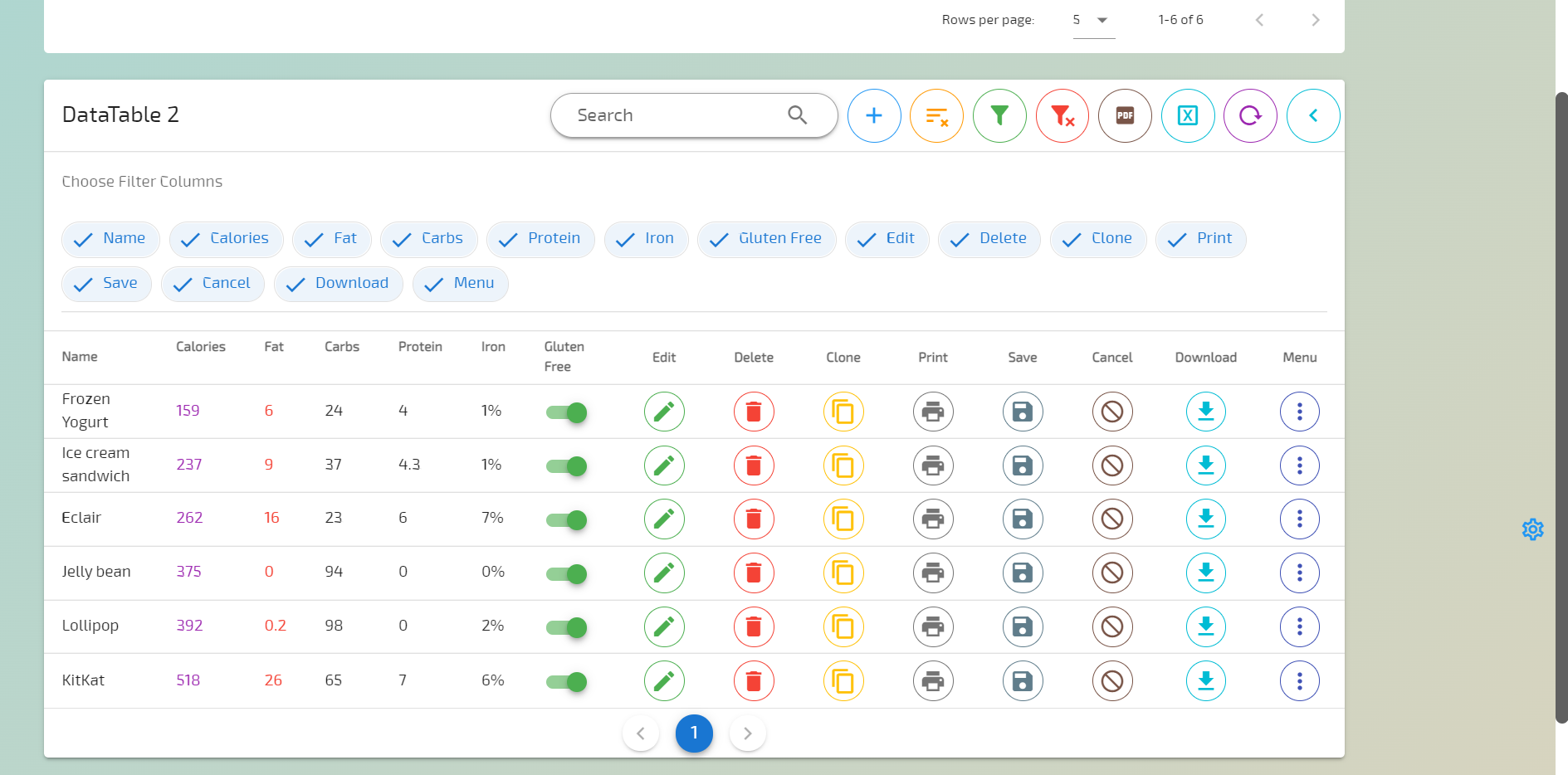Click the purple refresh icon
Image resolution: width=1568 pixels, height=775 pixels.
[1250, 116]
